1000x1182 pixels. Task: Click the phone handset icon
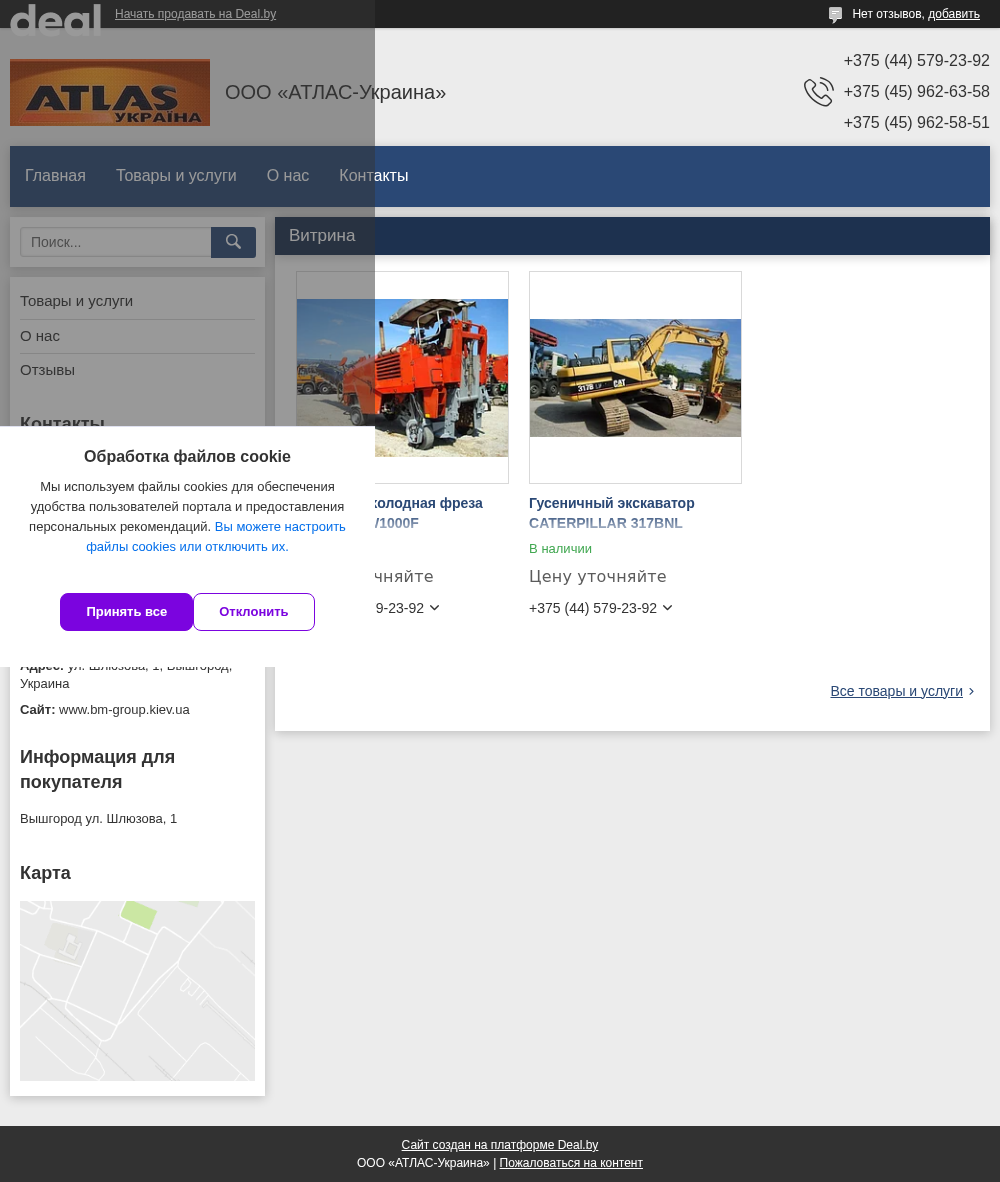tap(818, 92)
